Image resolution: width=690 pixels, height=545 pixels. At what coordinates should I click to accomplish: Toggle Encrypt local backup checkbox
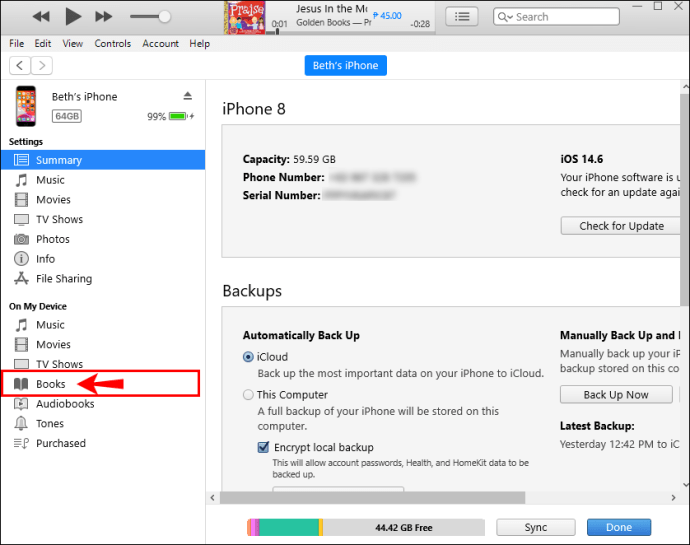(x=263, y=447)
